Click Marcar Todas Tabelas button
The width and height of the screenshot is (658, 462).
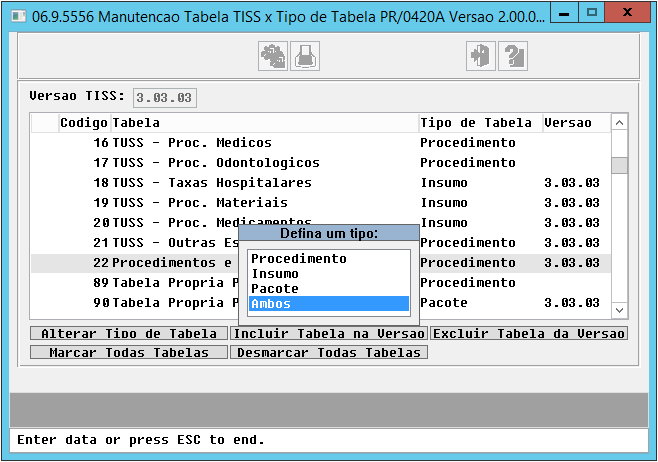(129, 352)
